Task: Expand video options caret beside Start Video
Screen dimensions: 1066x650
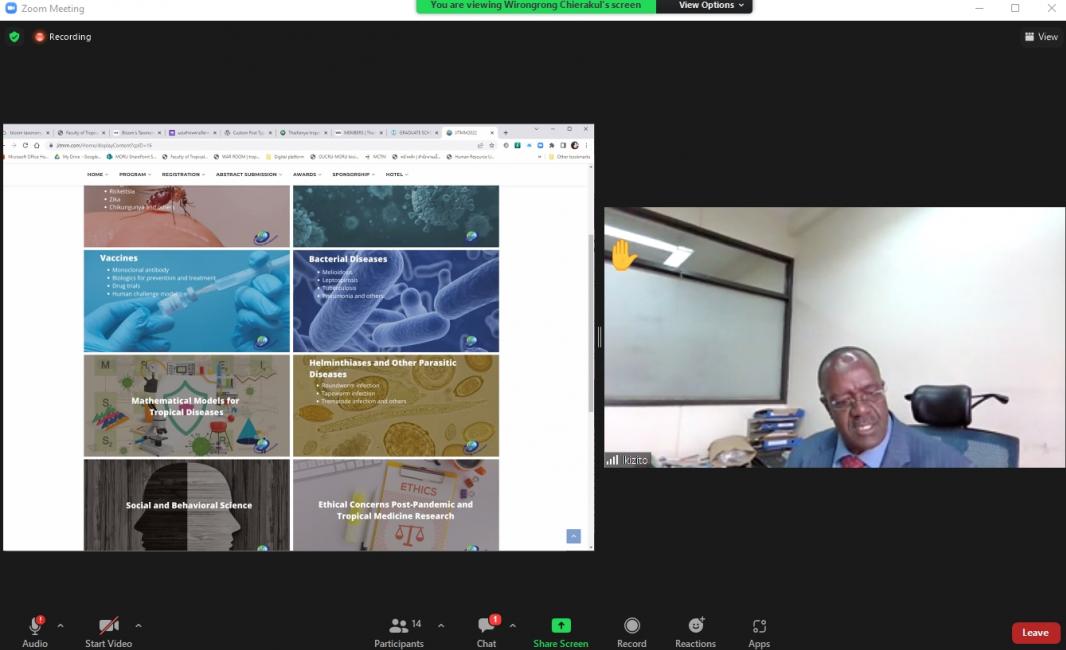Action: click(x=138, y=626)
